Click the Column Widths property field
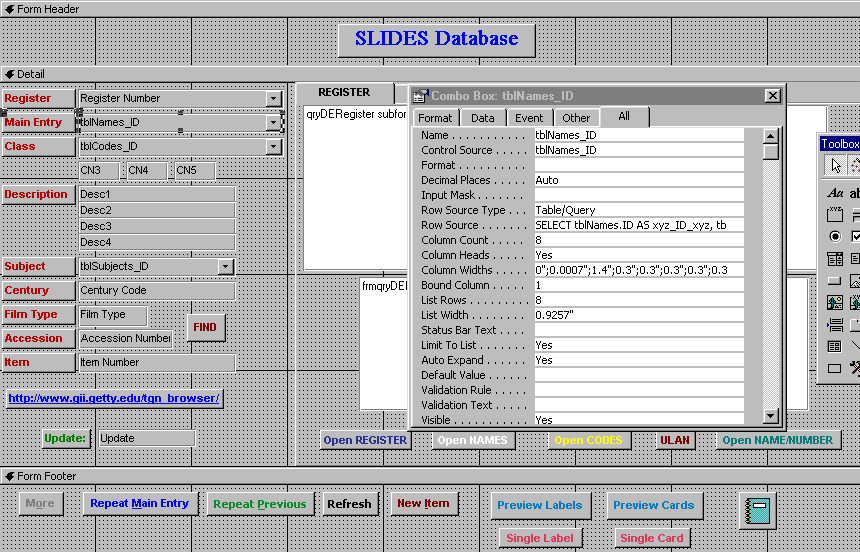 (639, 270)
